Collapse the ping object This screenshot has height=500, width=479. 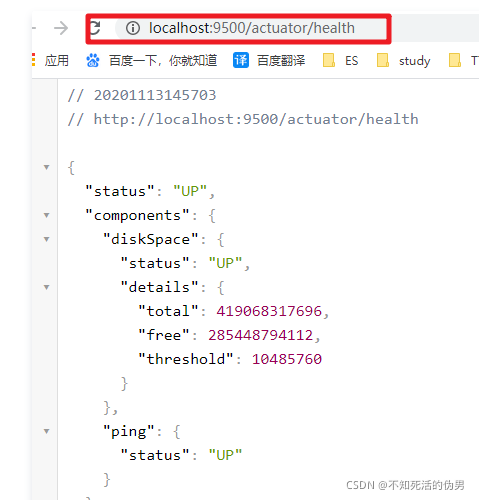47,431
